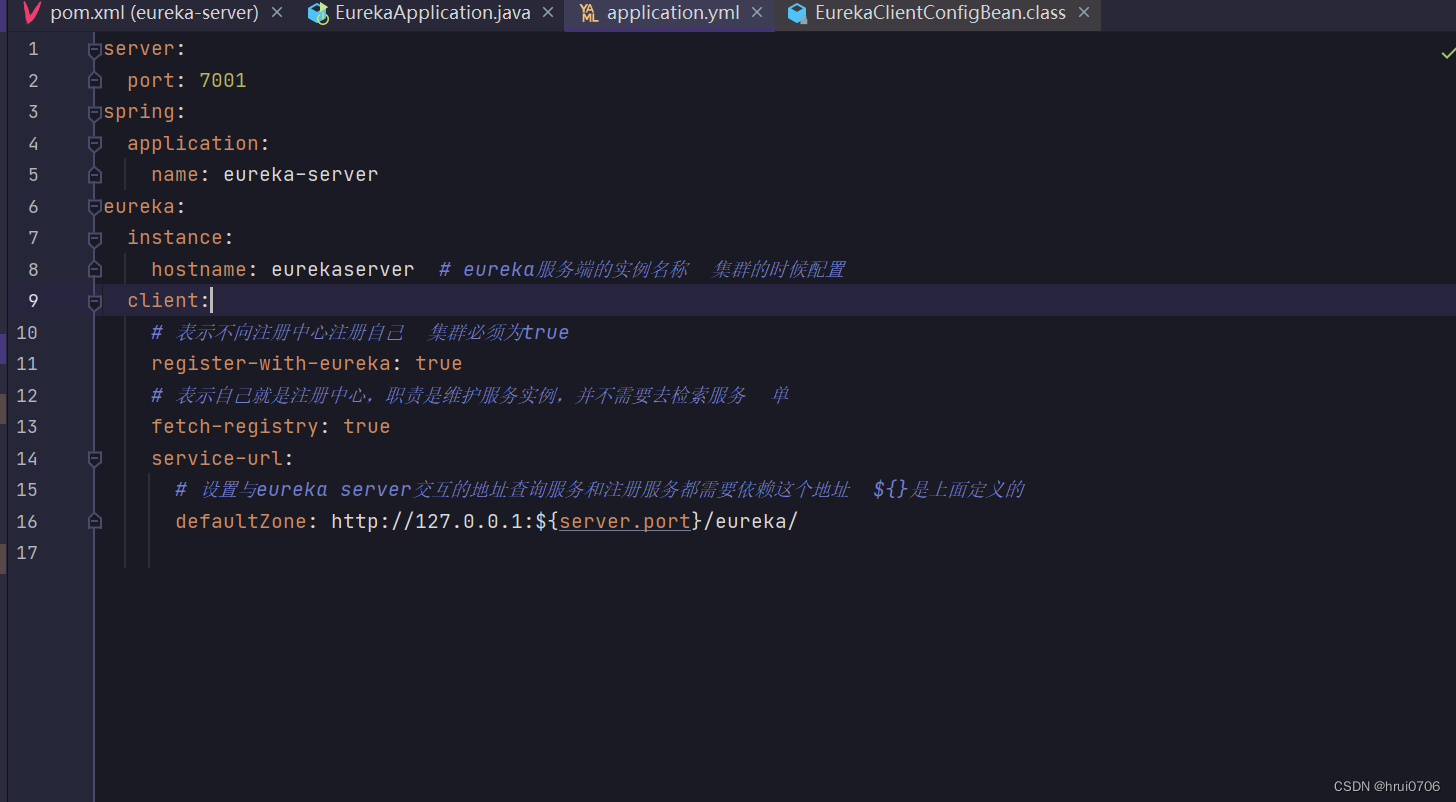Click the green inspection checkmark icon
1456x802 pixels.
[1446, 53]
